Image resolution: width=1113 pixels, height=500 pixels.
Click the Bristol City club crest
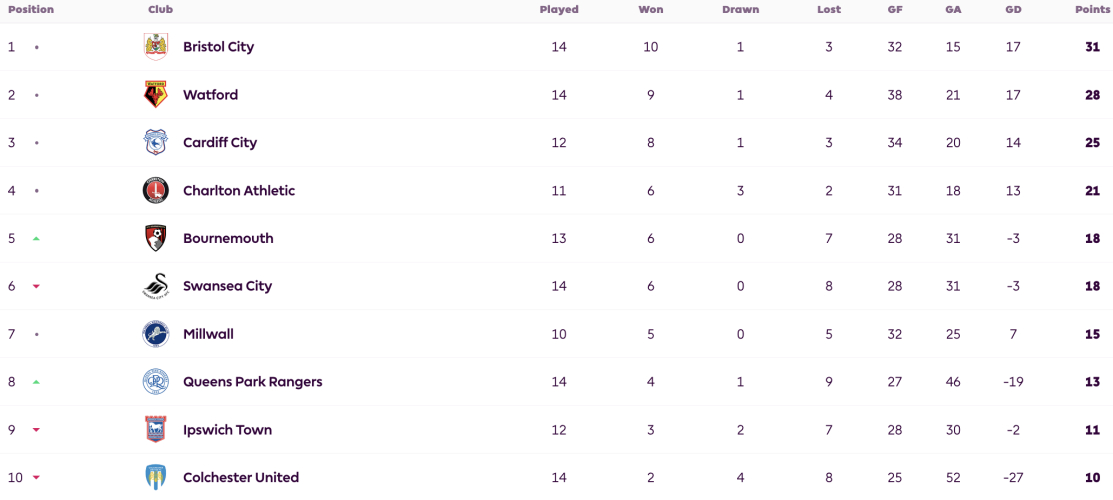click(x=155, y=47)
